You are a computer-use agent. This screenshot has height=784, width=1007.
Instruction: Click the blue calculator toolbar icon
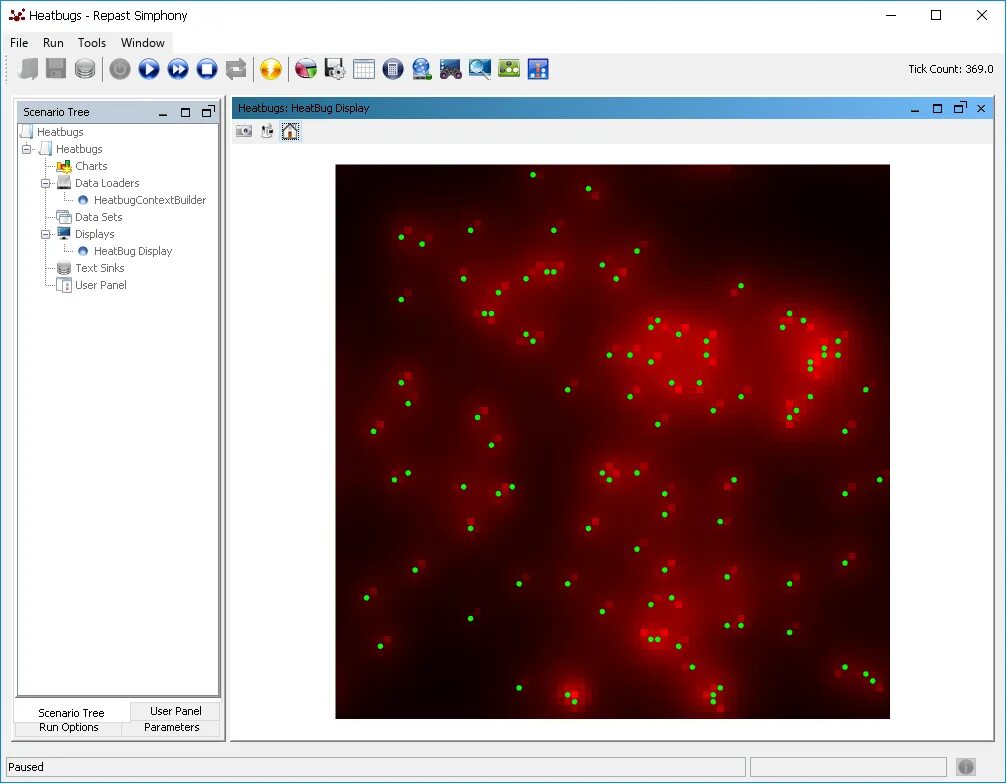[392, 69]
